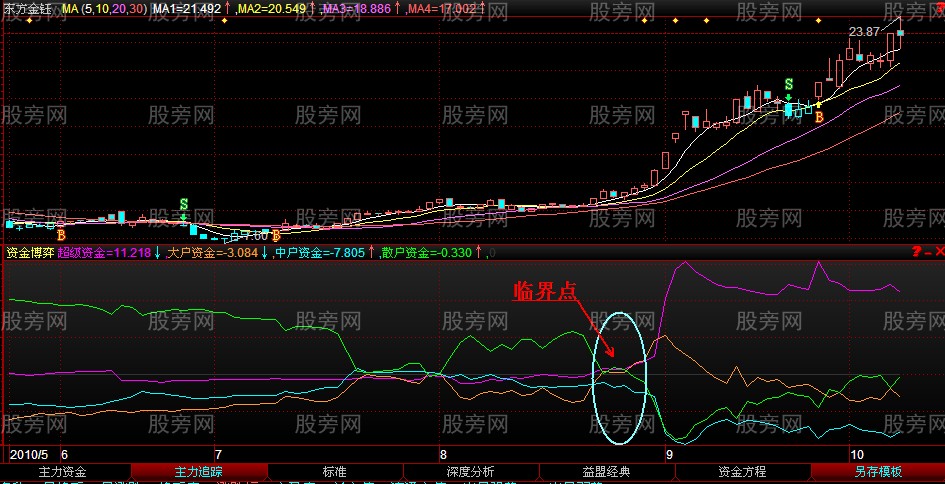Select the MA3=18.886 indicator value
Viewport: 945px width, 484px height.
pos(357,8)
